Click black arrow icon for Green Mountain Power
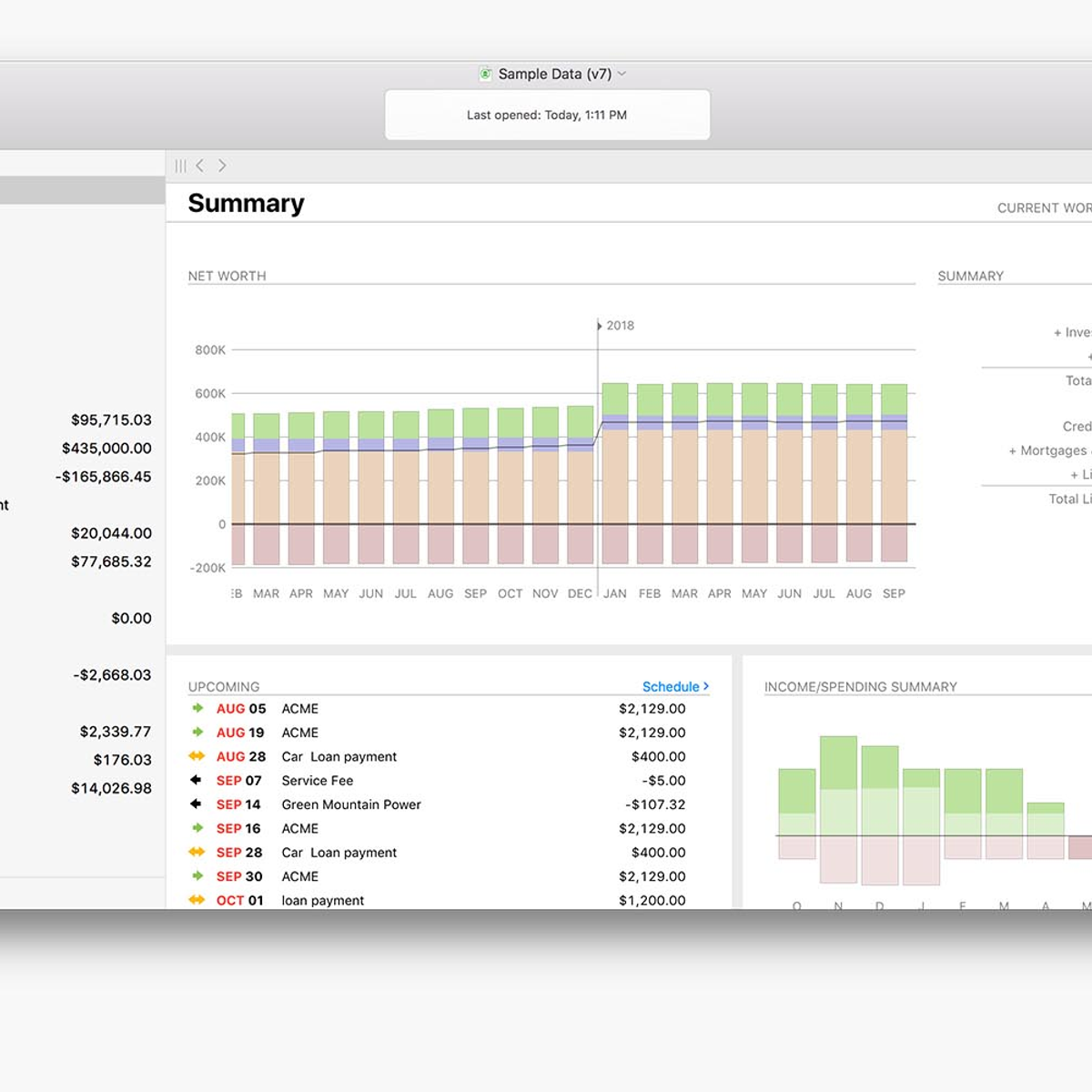This screenshot has width=1092, height=1092. [x=196, y=804]
